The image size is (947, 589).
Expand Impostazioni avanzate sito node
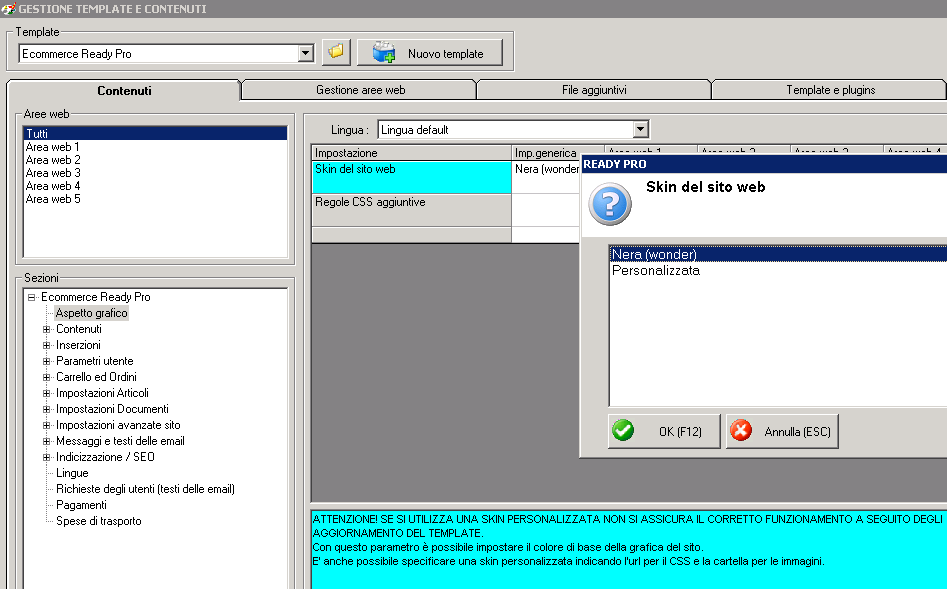pos(47,425)
